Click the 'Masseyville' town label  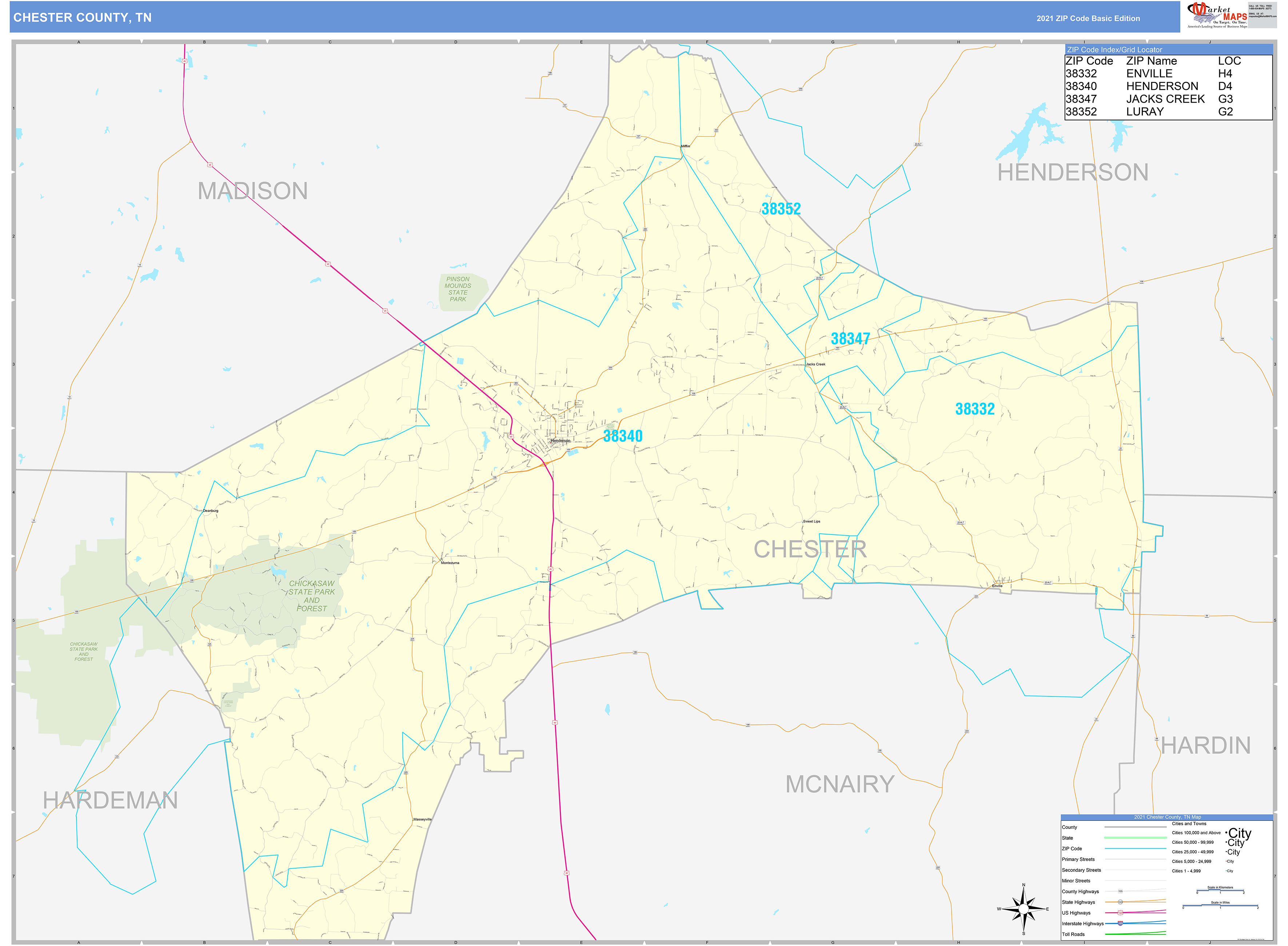point(422,819)
